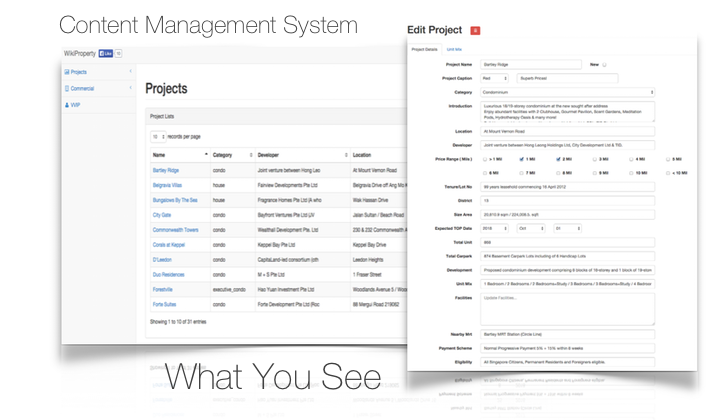The height and width of the screenshot is (420, 720).
Task: Click the red icon button beside Edit Project
Action: pos(474,30)
